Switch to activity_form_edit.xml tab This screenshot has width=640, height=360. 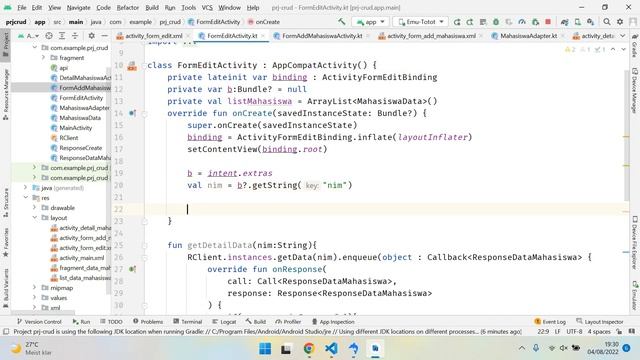pyautogui.click(x=153, y=36)
